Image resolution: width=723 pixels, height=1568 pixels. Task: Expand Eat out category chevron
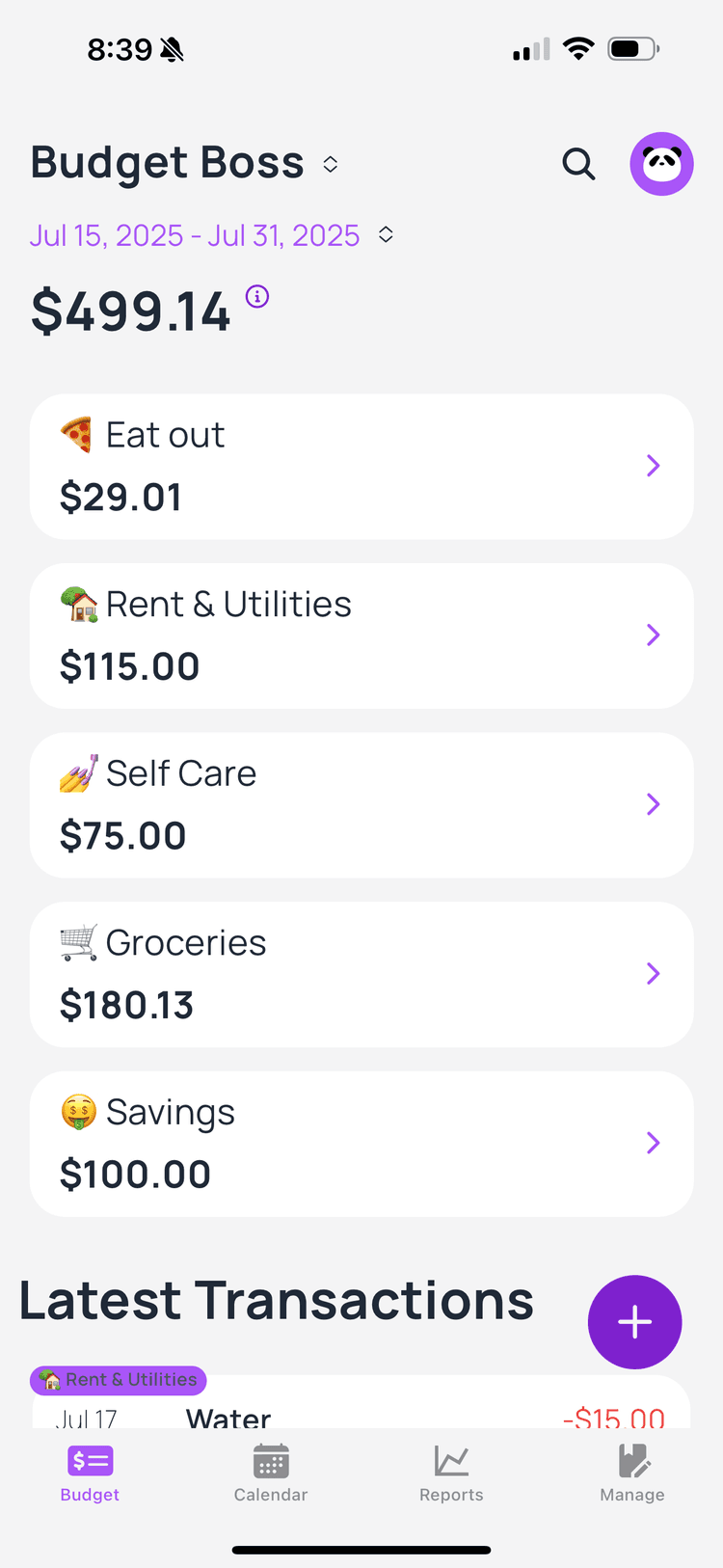653,466
